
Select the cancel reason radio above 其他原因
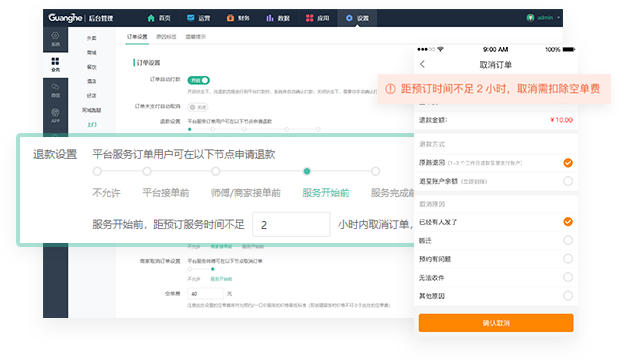tap(568, 277)
